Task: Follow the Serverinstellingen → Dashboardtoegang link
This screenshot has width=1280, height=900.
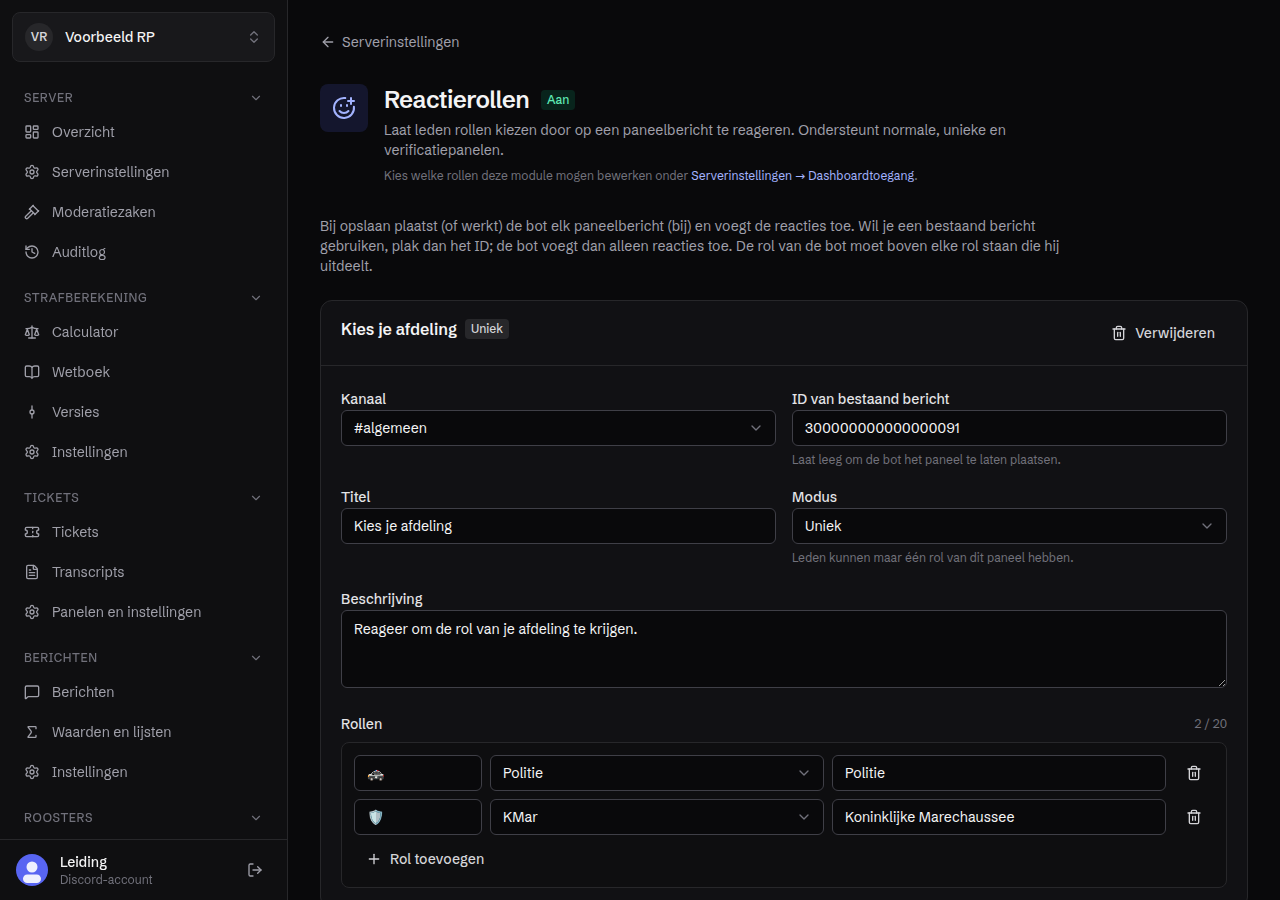Action: [802, 175]
